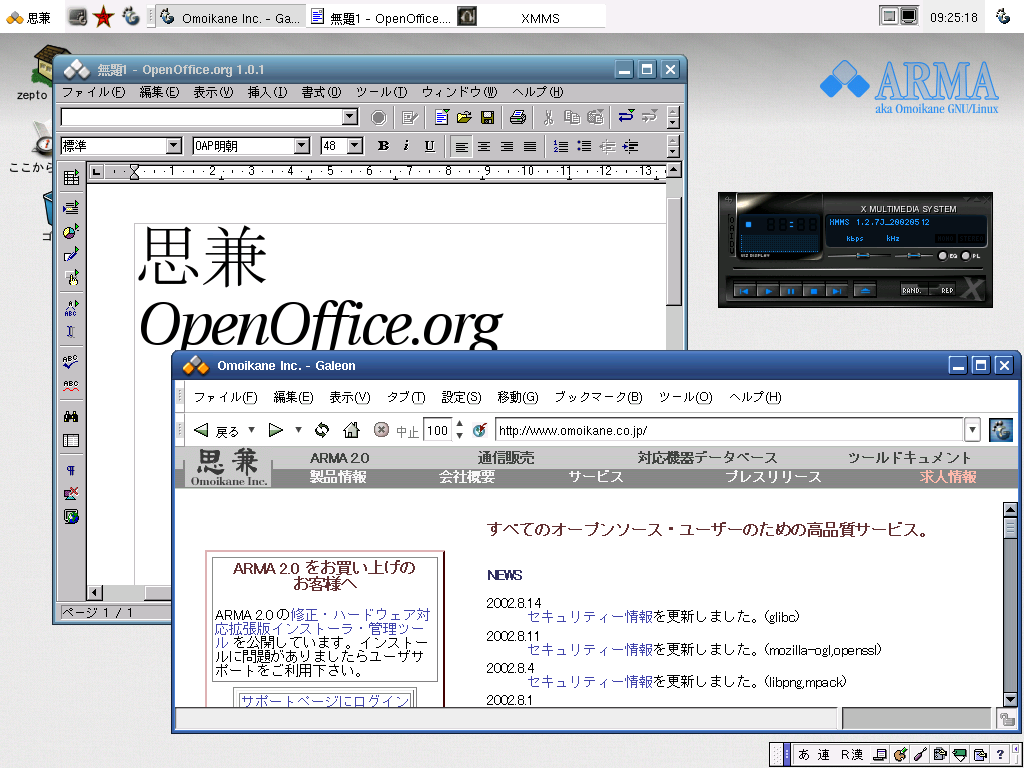Click spellcheck ABC checkmark icon in side toolbar
Image resolution: width=1024 pixels, height=768 pixels.
coord(71,361)
